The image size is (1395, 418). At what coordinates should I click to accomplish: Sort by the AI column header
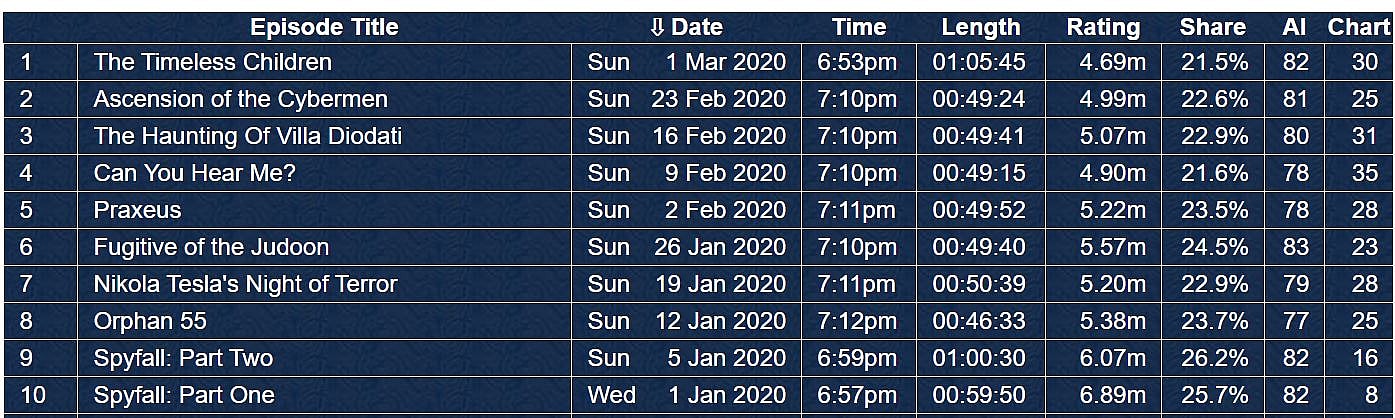point(1294,28)
